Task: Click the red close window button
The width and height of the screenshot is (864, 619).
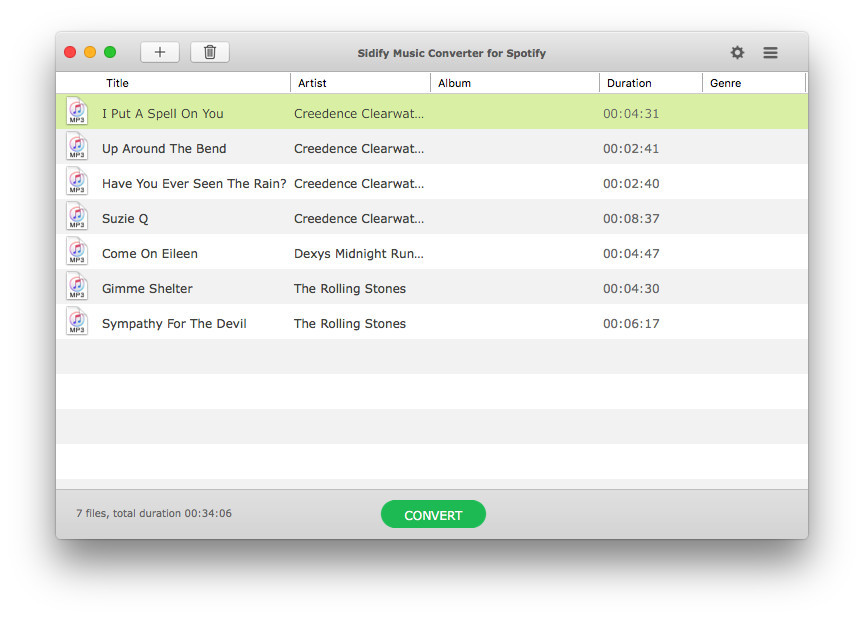Action: tap(70, 52)
